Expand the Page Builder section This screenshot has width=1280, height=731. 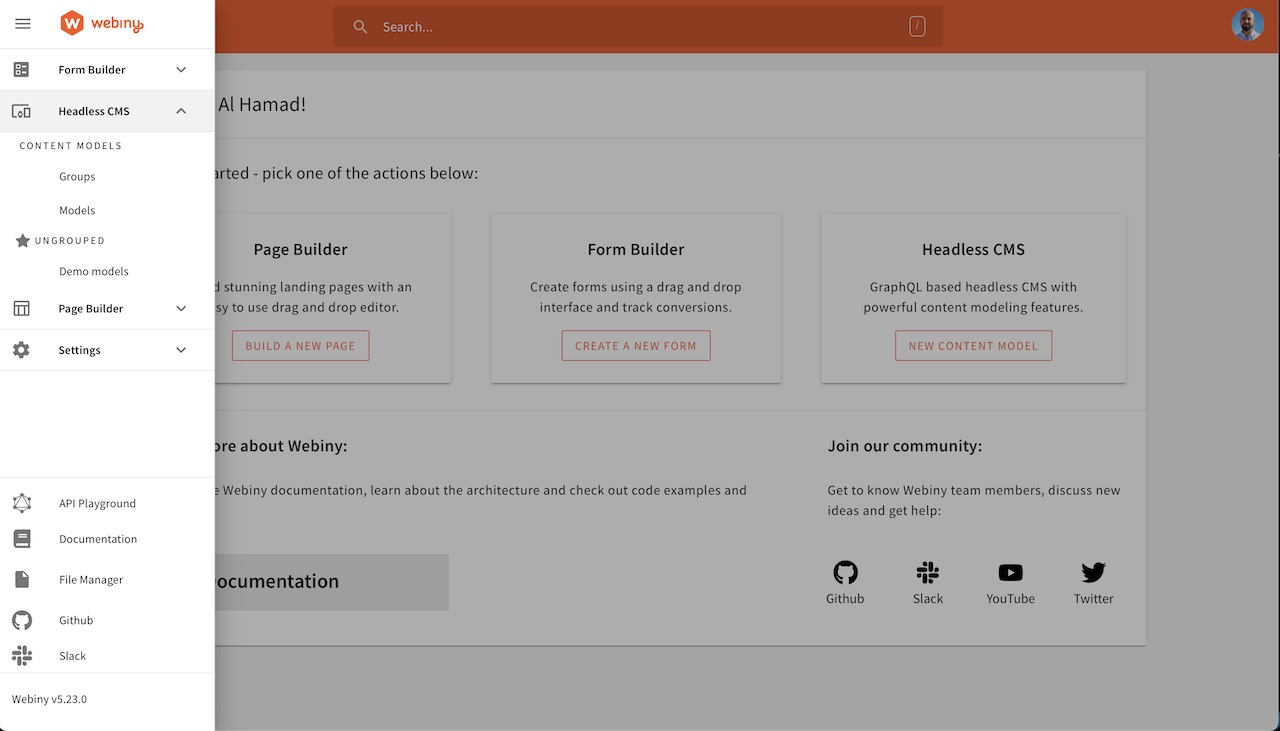coord(180,308)
